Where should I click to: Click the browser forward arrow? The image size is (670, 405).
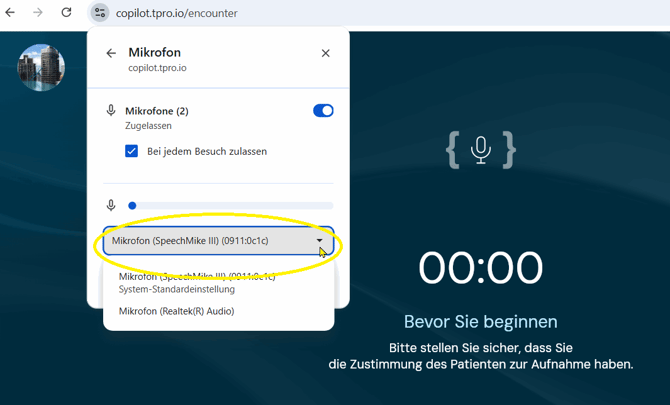tap(38, 13)
